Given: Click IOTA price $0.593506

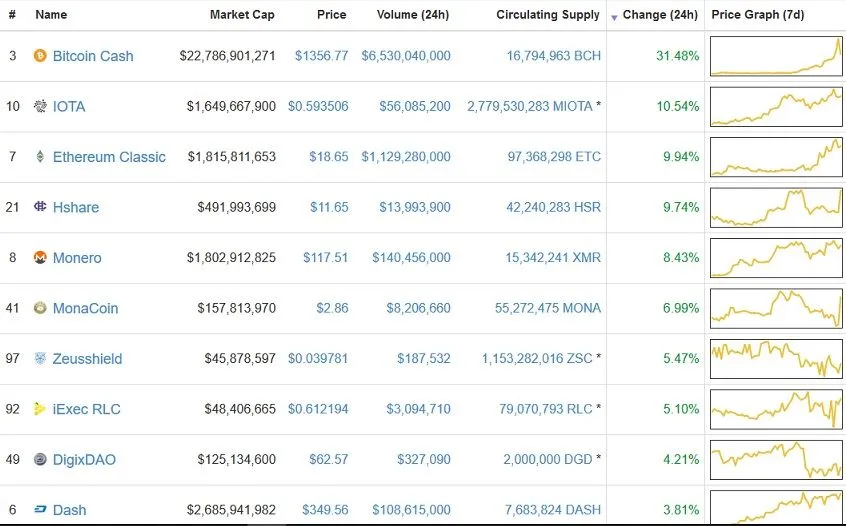Looking at the screenshot, I should point(318,106).
